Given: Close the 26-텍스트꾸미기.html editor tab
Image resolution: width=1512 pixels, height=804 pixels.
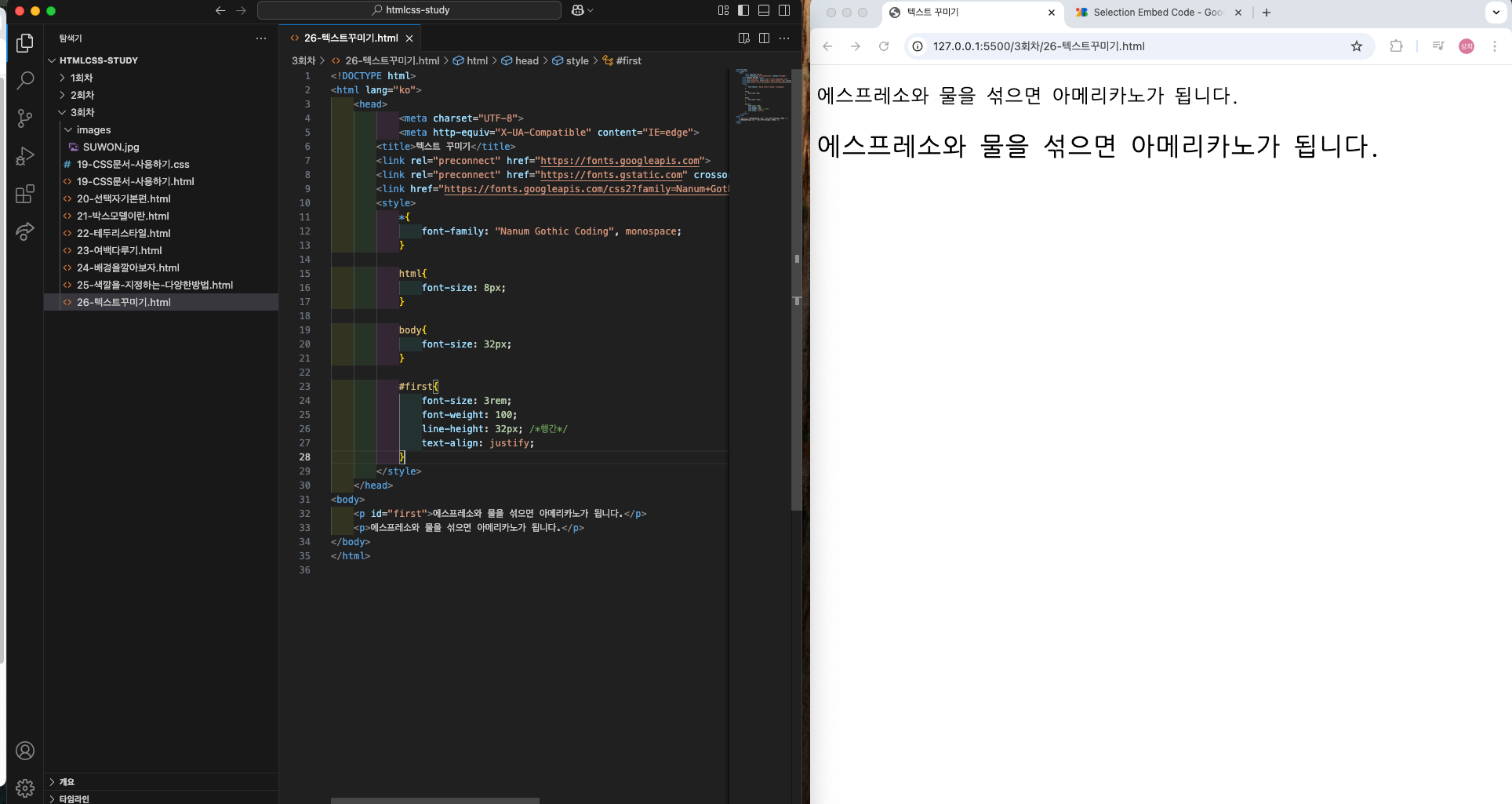Looking at the screenshot, I should point(409,38).
